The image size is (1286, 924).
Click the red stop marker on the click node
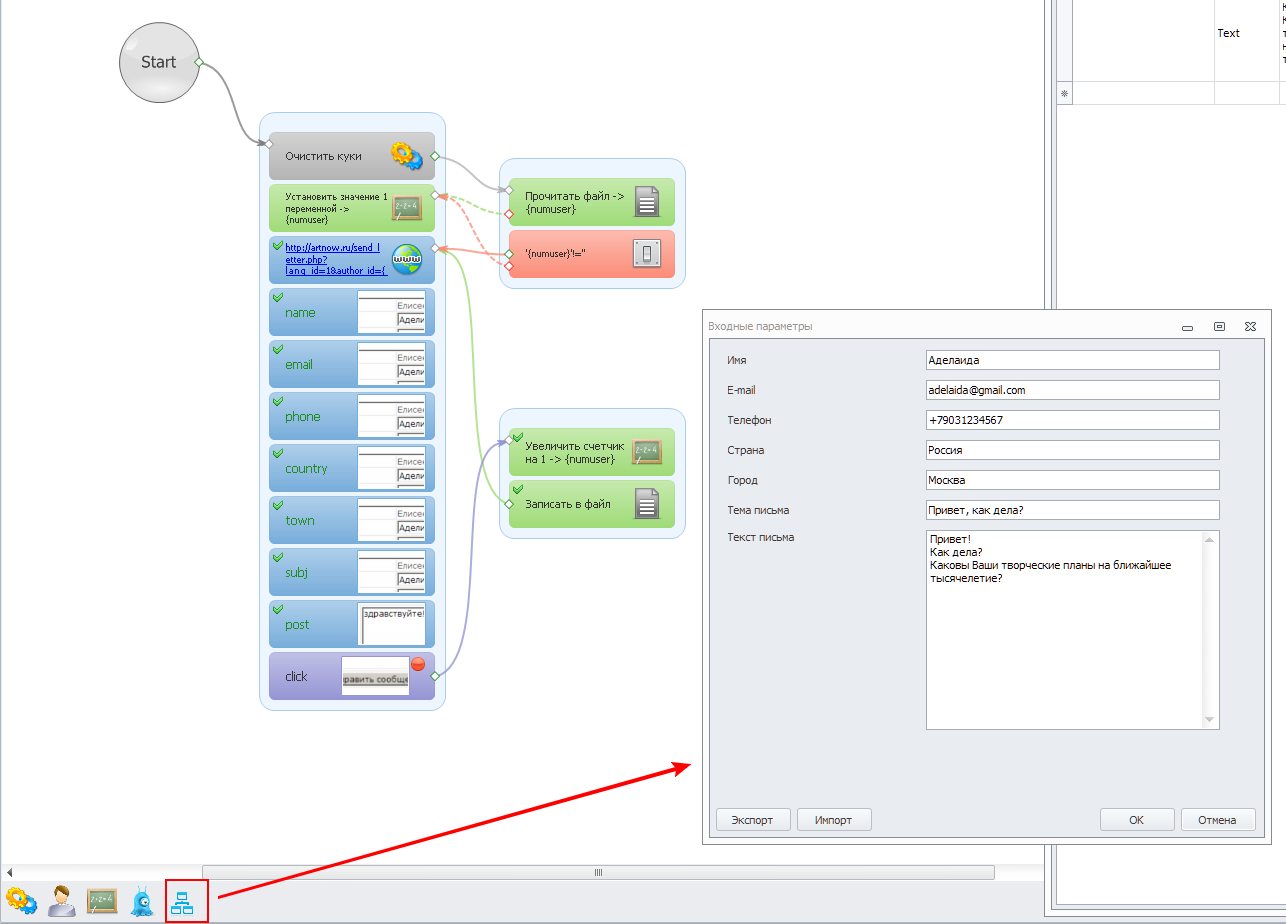418,664
